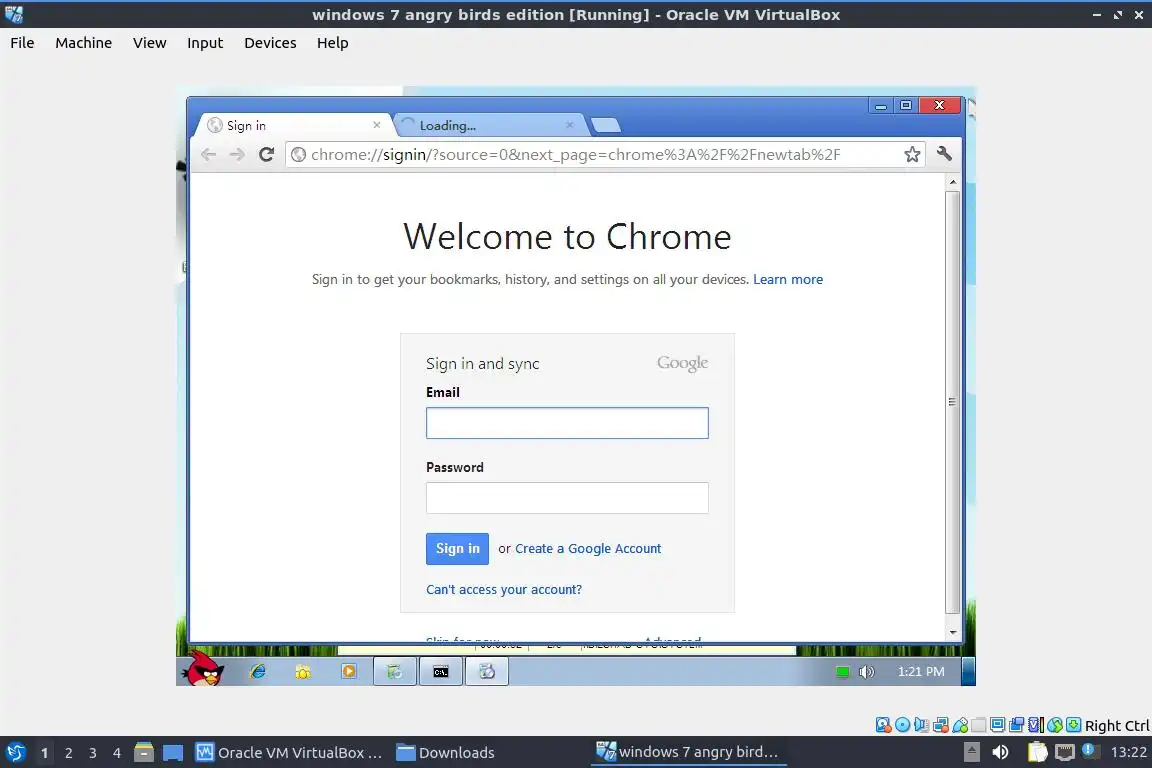Click the green guest tray icon
This screenshot has width=1152, height=768.
[843, 672]
